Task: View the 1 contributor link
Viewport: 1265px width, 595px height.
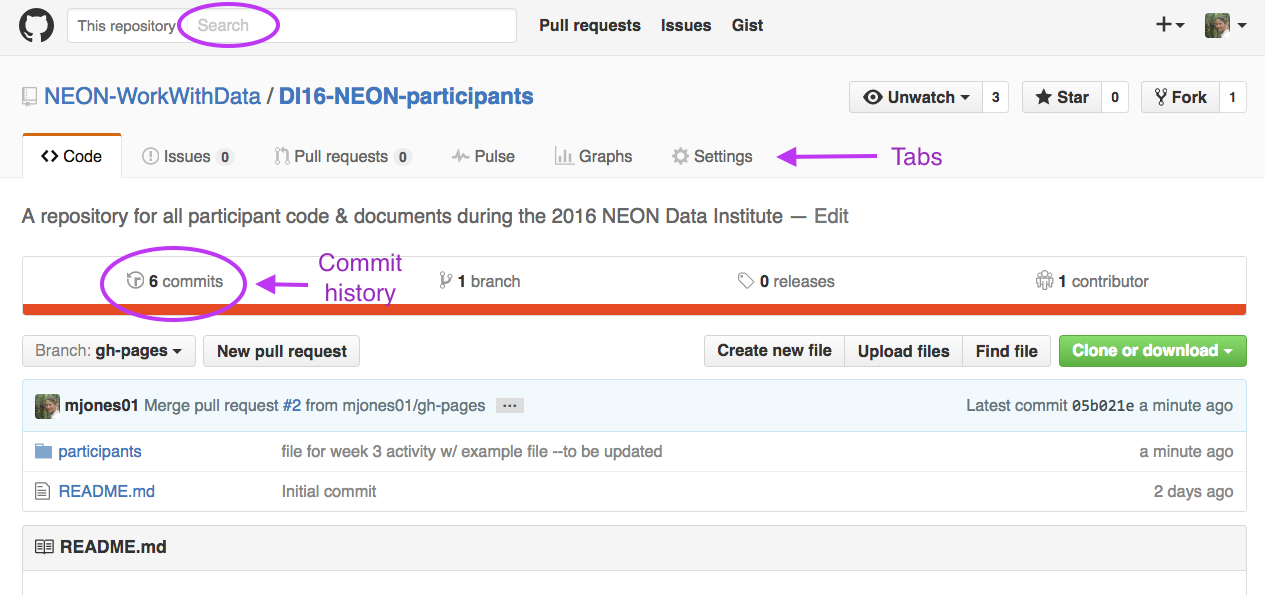Action: coord(1093,282)
